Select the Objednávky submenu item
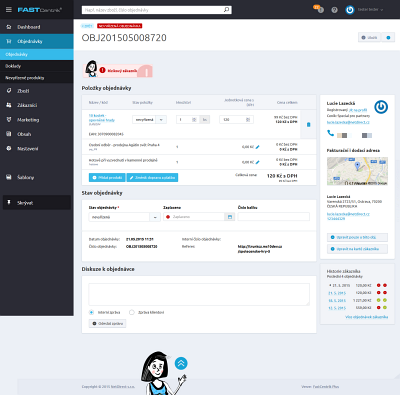The height and width of the screenshot is (395, 400). (37, 54)
